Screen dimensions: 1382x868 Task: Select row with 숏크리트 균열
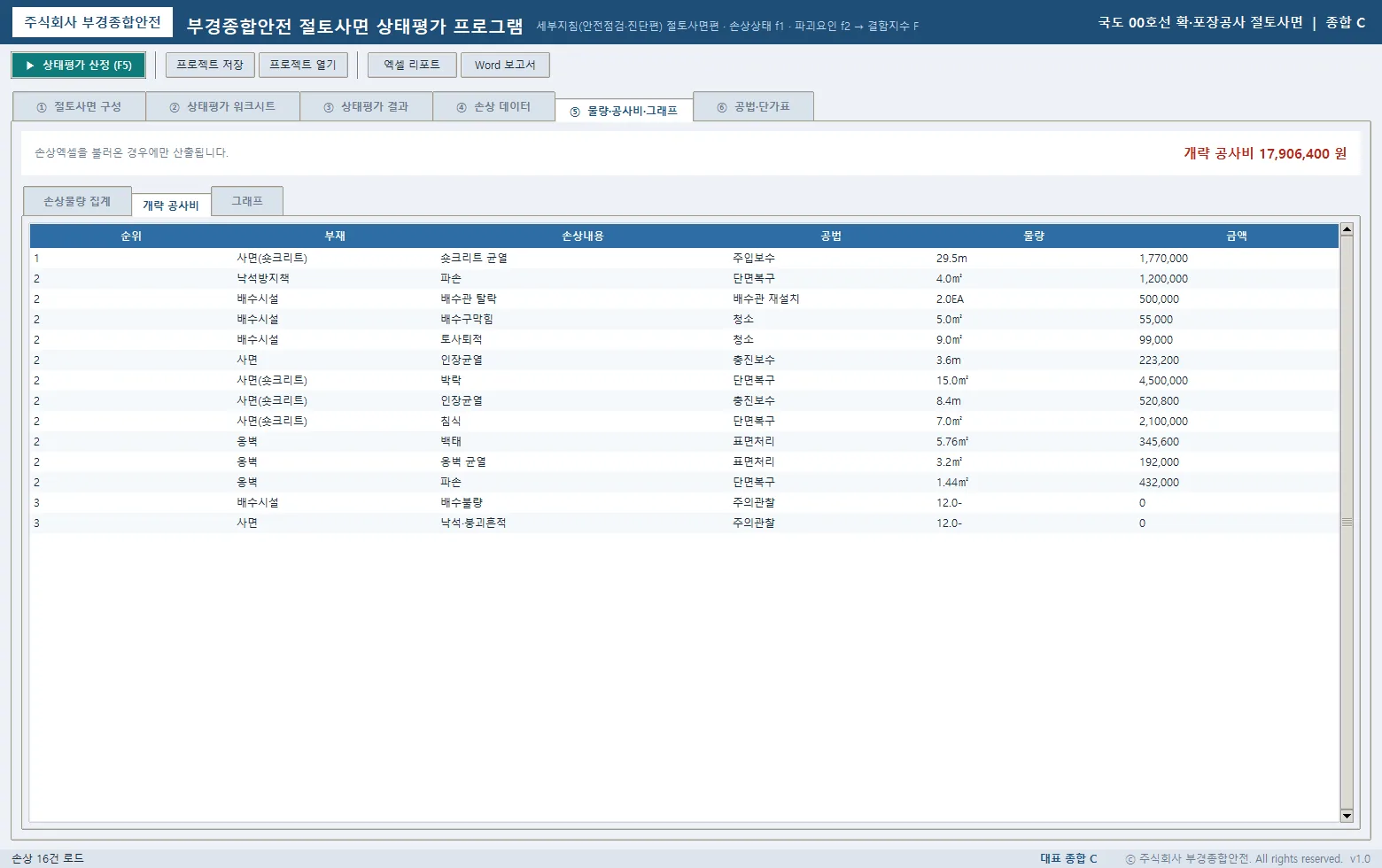point(684,259)
